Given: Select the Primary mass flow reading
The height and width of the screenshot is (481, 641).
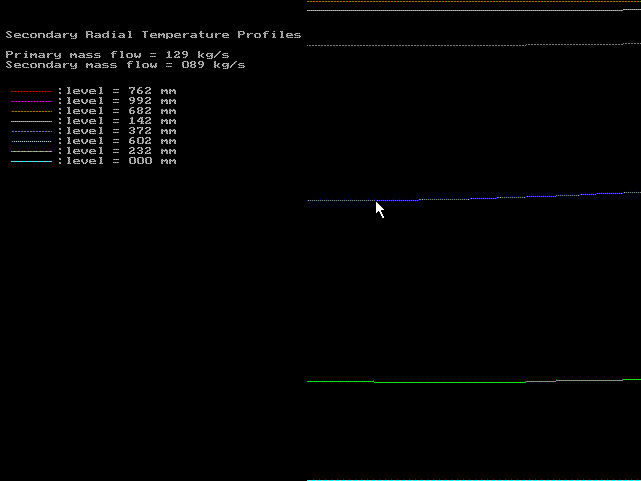Looking at the screenshot, I should click(x=125, y=54).
